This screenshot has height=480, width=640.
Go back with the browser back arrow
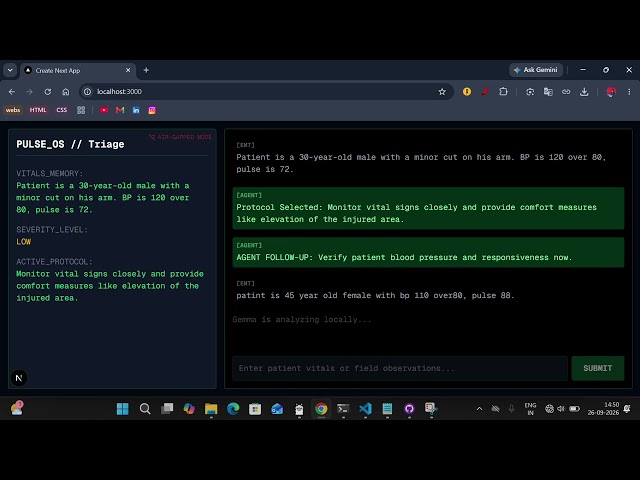12,92
